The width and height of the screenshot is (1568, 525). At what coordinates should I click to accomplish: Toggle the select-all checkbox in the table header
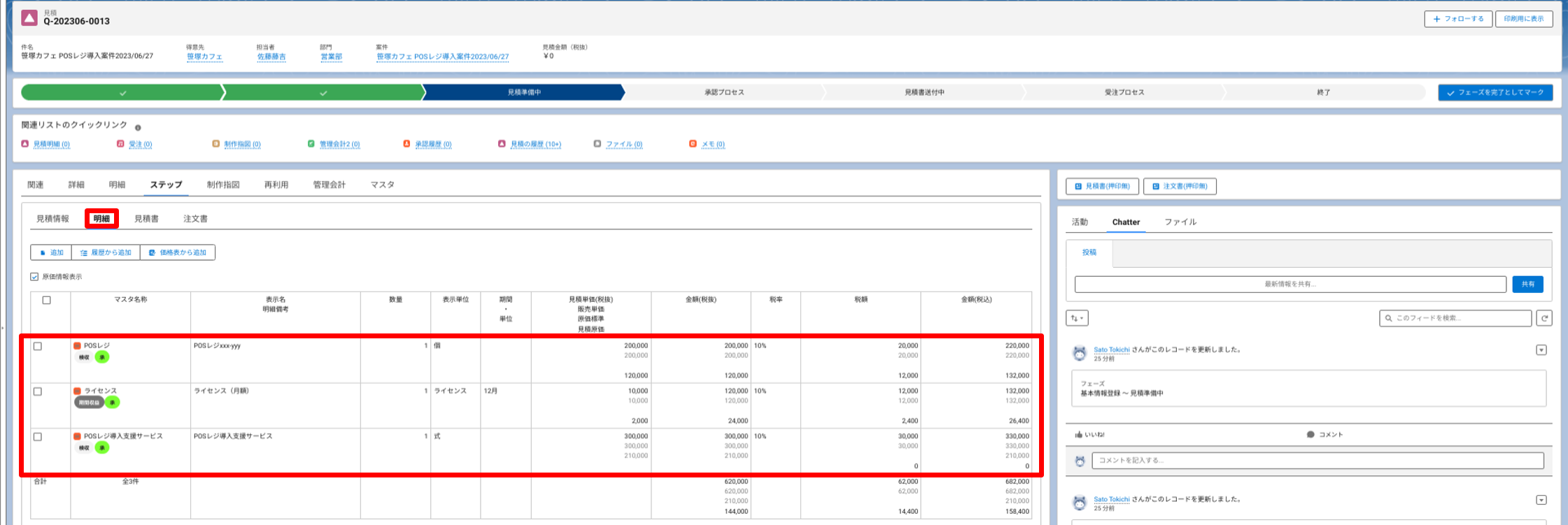click(47, 301)
